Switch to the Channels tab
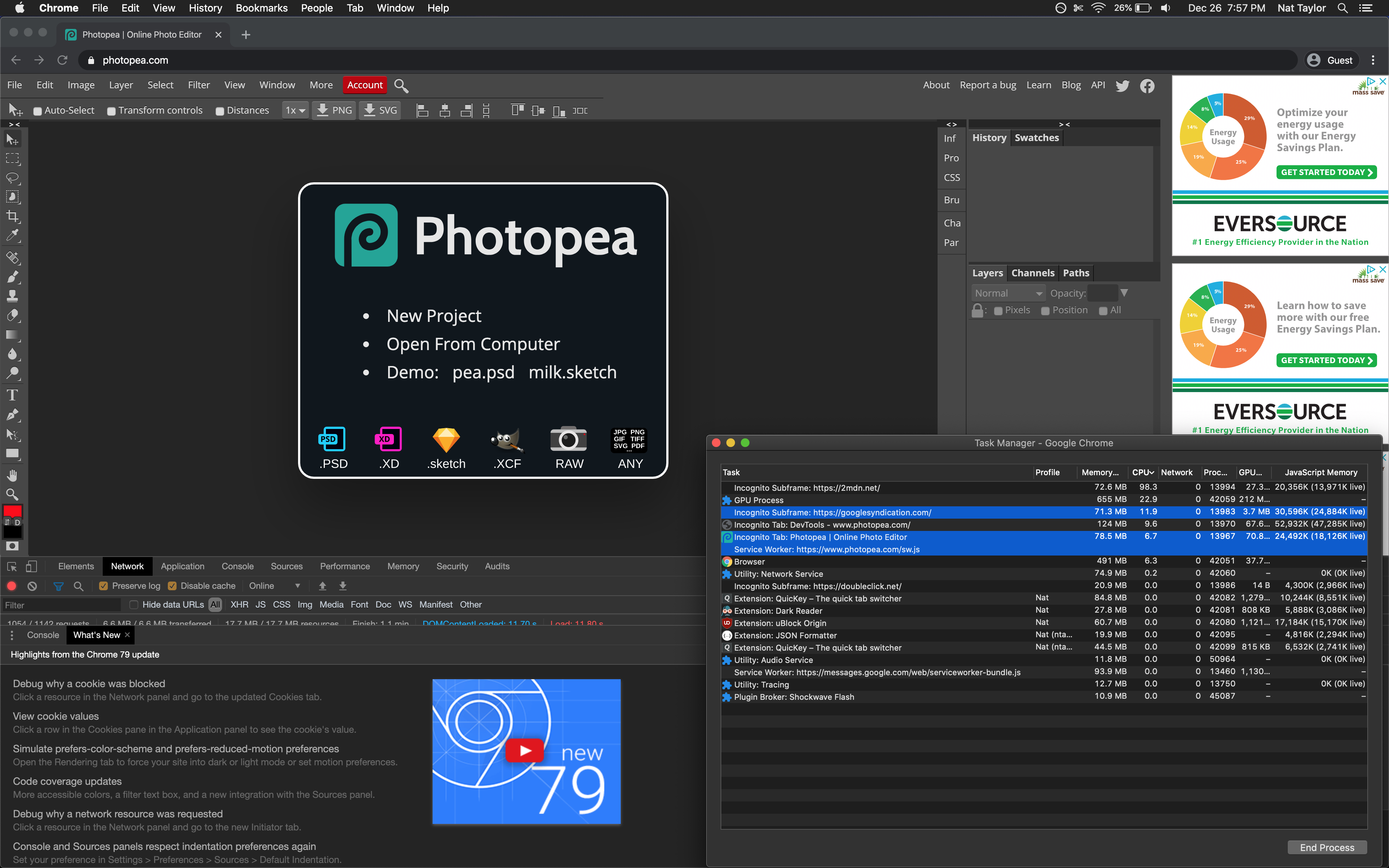Screen dimensions: 1389x868 coord(1033,273)
